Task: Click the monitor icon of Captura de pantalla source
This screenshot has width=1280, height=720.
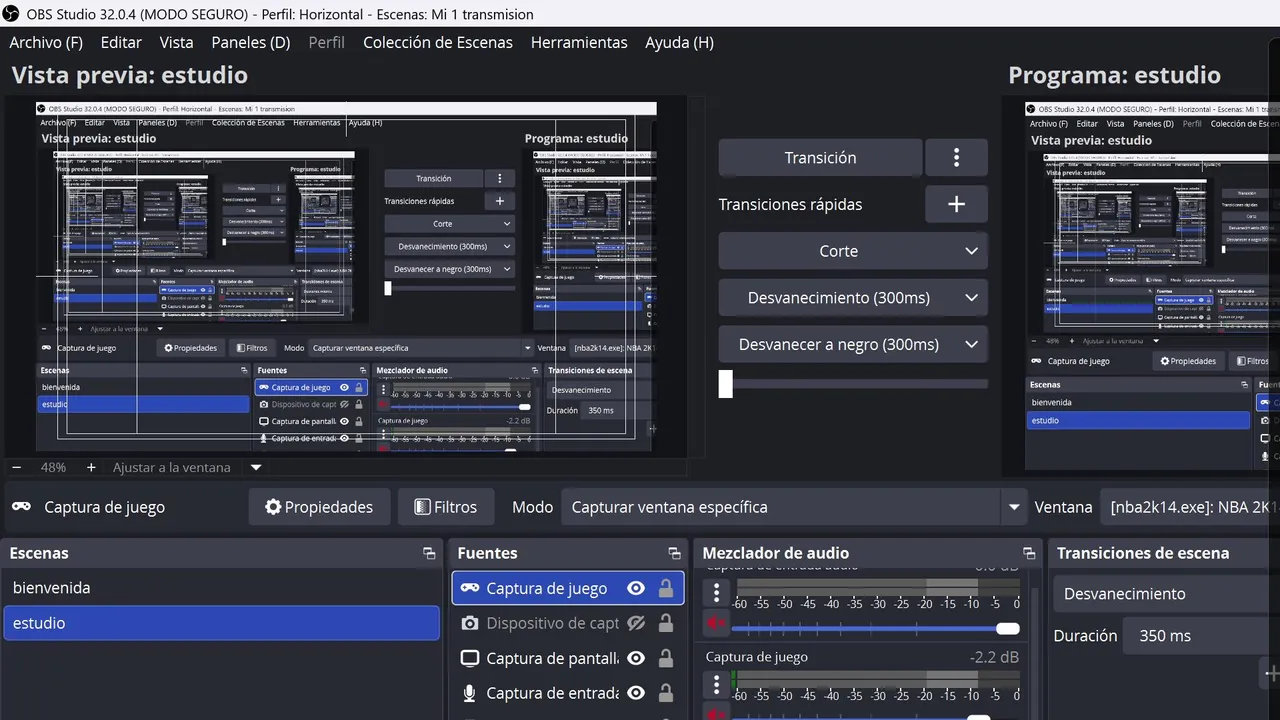Action: pos(469,658)
